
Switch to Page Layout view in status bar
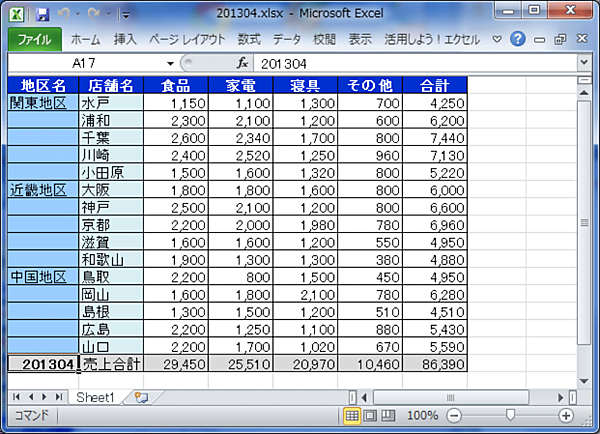pos(370,415)
